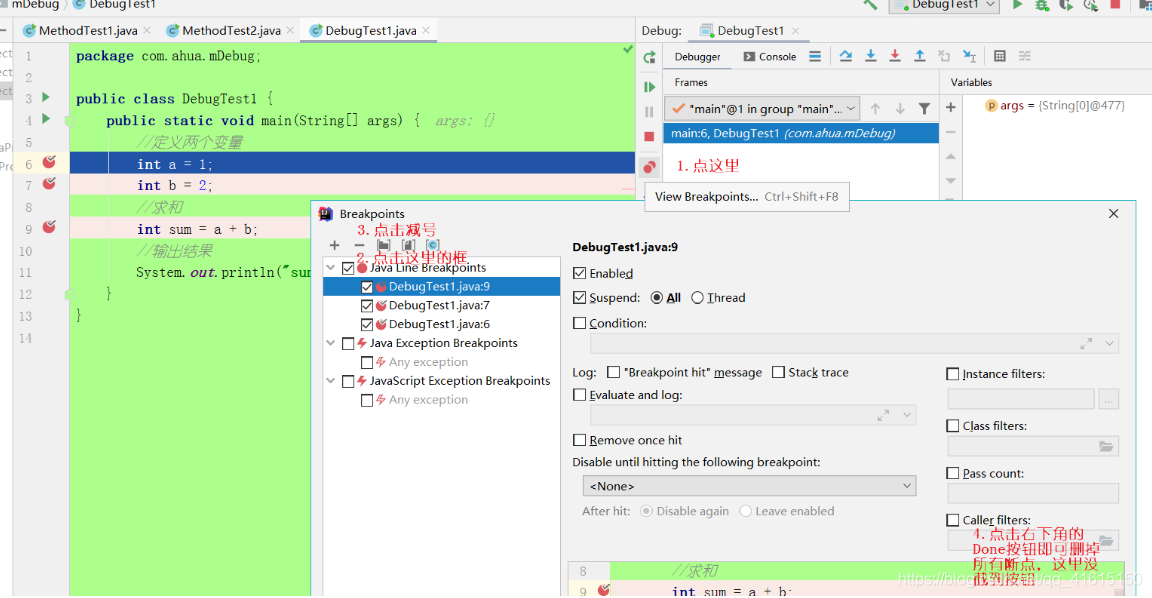Click Step Into debugger icon
The image size is (1152, 598).
(x=871, y=56)
